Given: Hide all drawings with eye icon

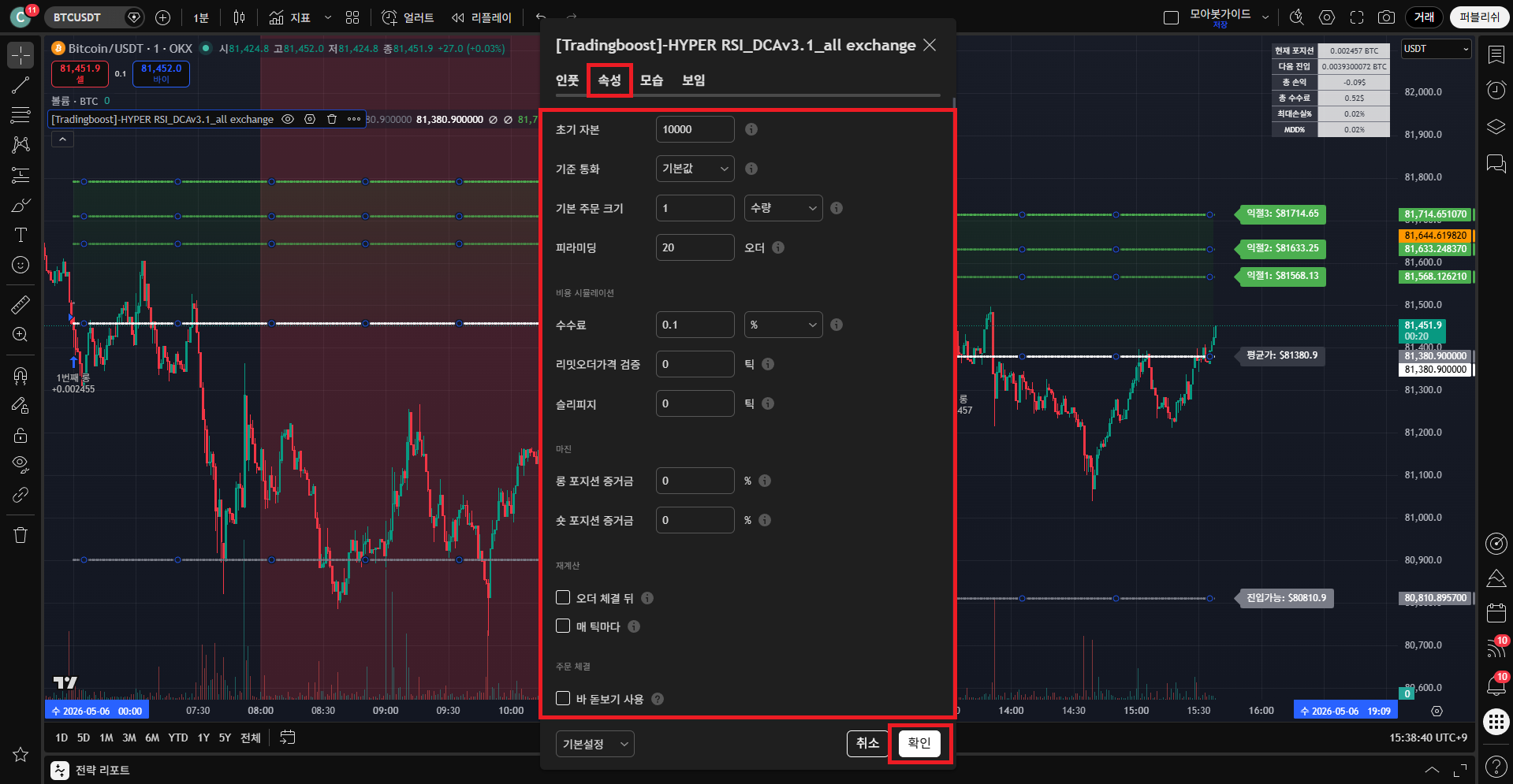Looking at the screenshot, I should tap(20, 465).
